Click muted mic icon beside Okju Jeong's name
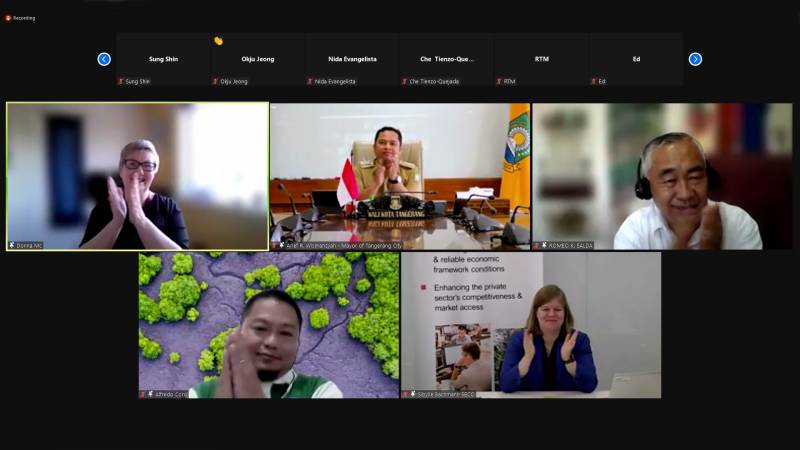This screenshot has height=450, width=800. (x=215, y=81)
